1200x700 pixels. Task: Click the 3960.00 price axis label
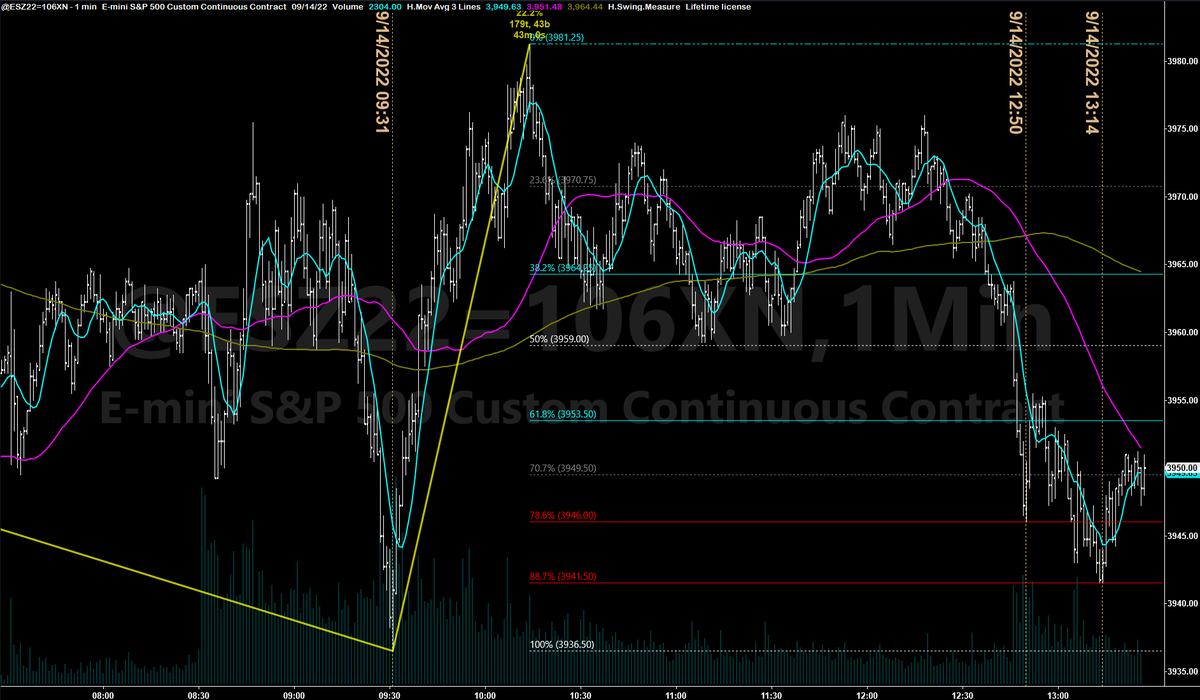coord(1182,332)
